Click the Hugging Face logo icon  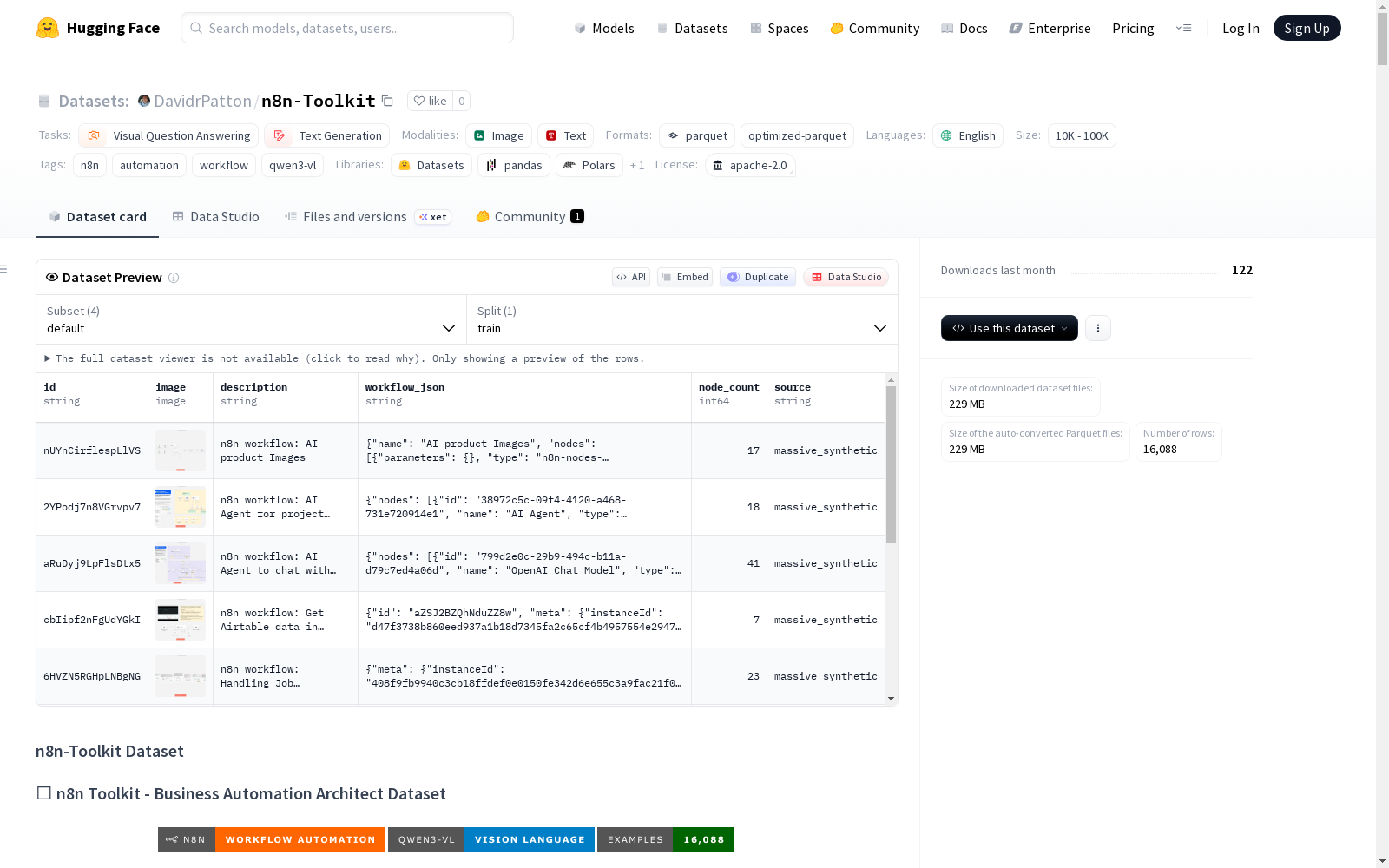[48, 28]
